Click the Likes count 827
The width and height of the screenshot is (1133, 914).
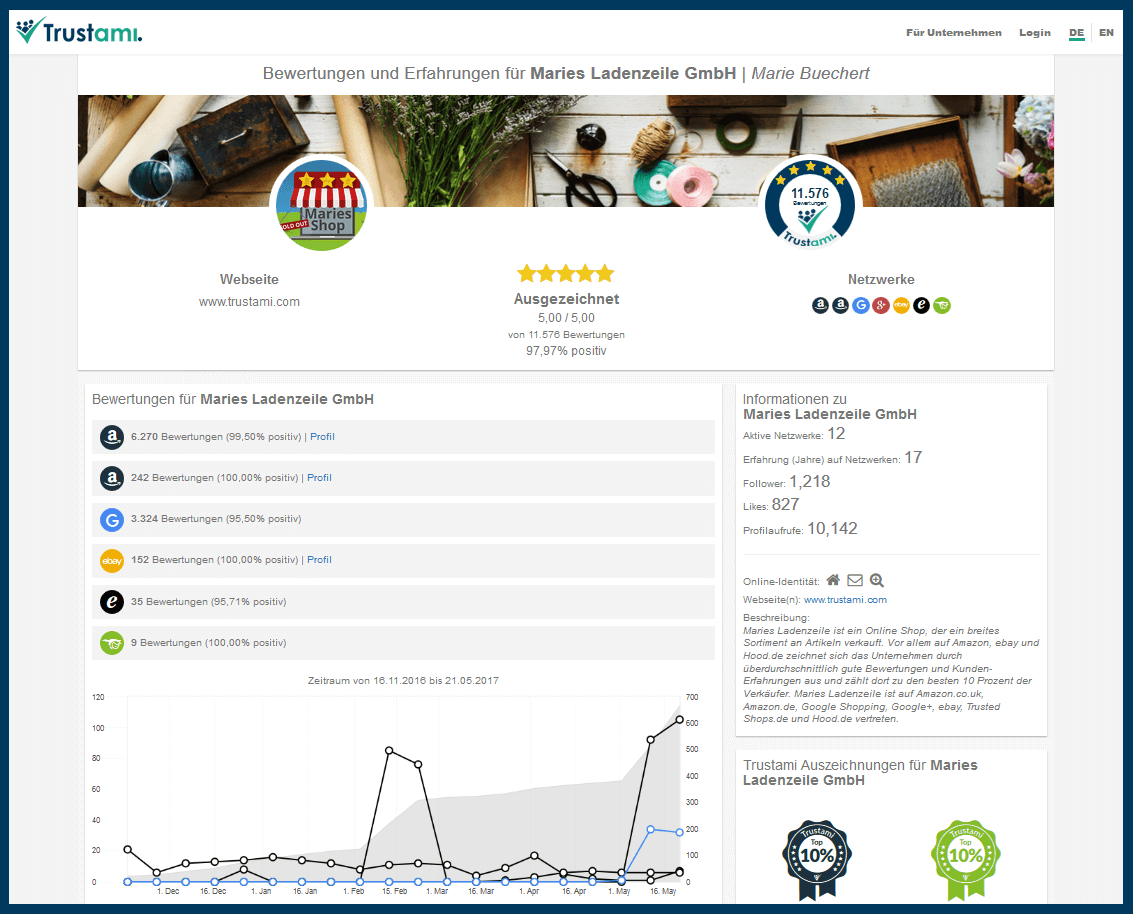click(x=785, y=504)
